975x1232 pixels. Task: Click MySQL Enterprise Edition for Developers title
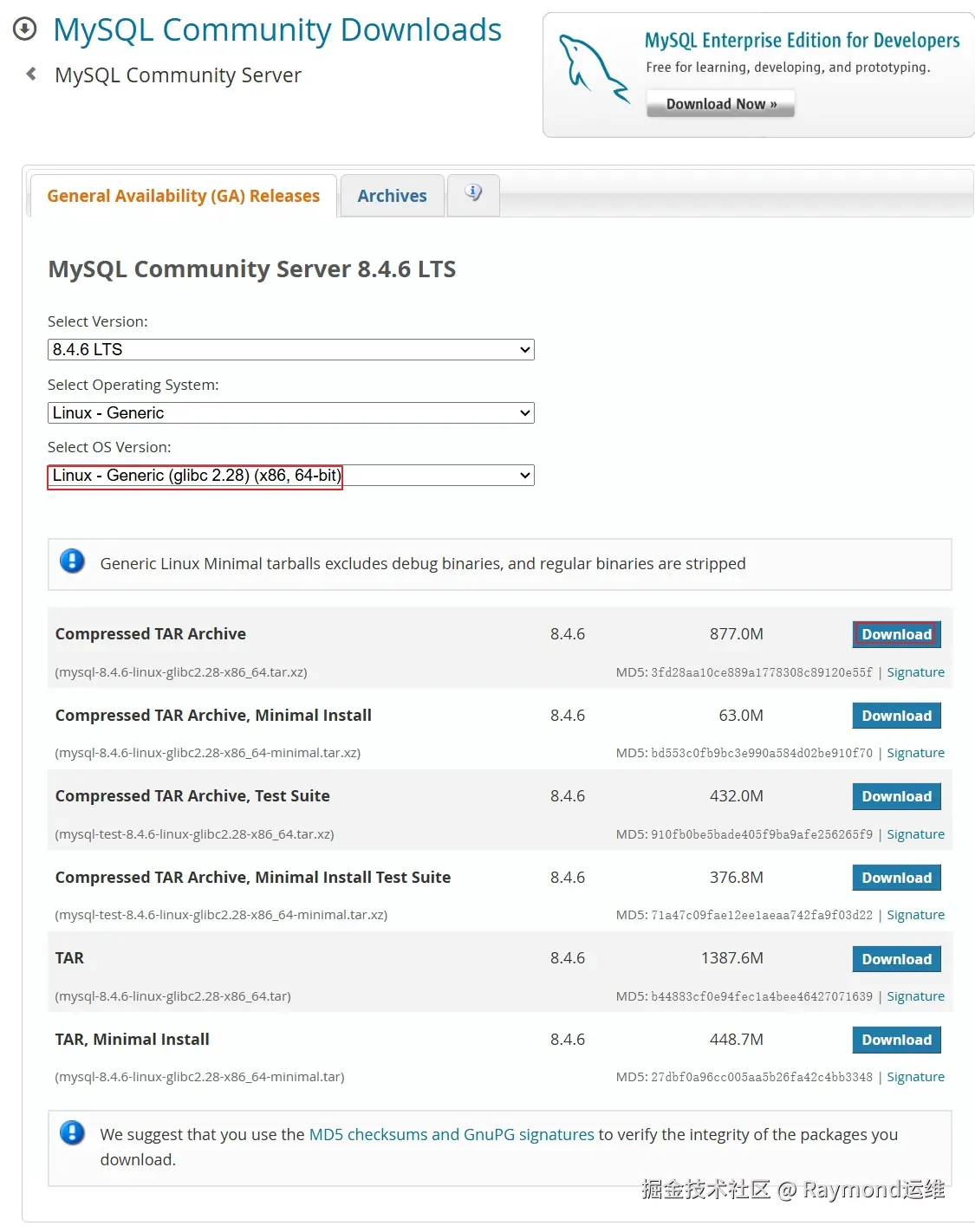coord(802,41)
